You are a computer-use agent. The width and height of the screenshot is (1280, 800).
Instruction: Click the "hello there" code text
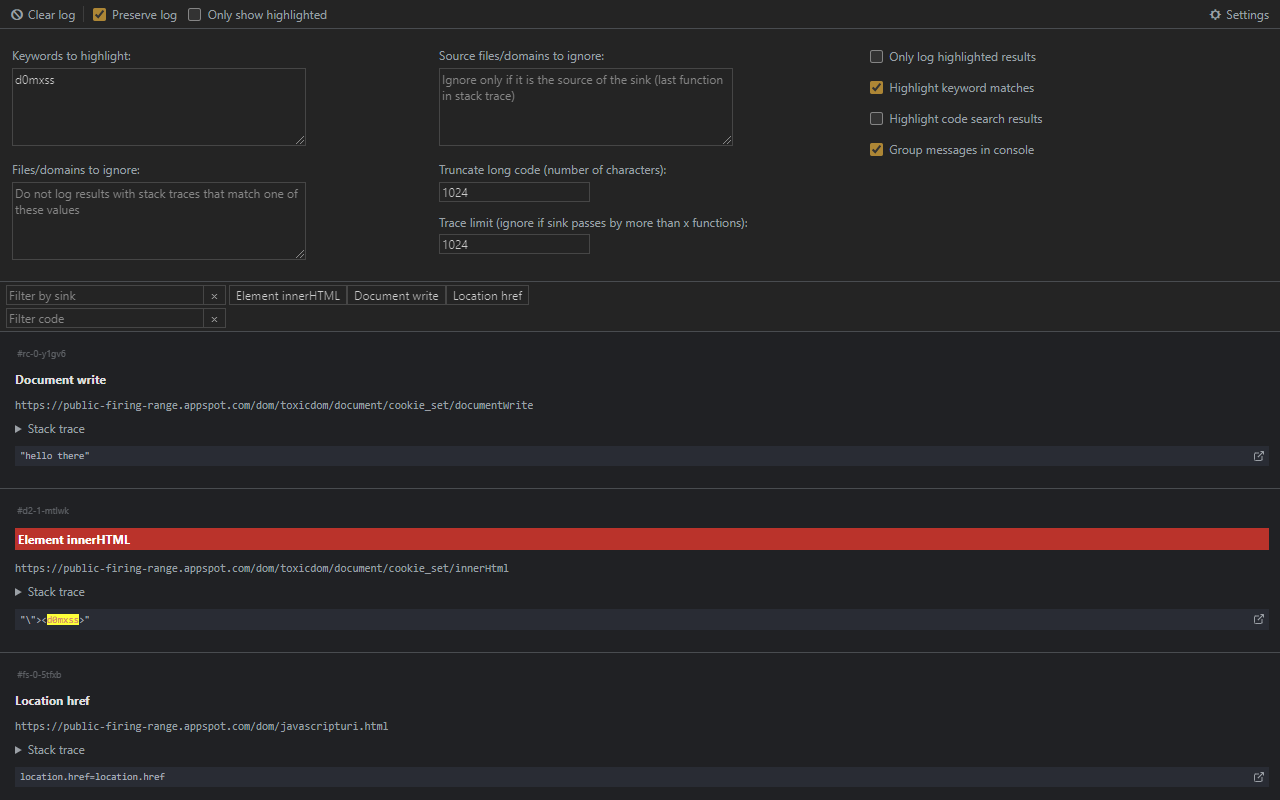point(55,456)
